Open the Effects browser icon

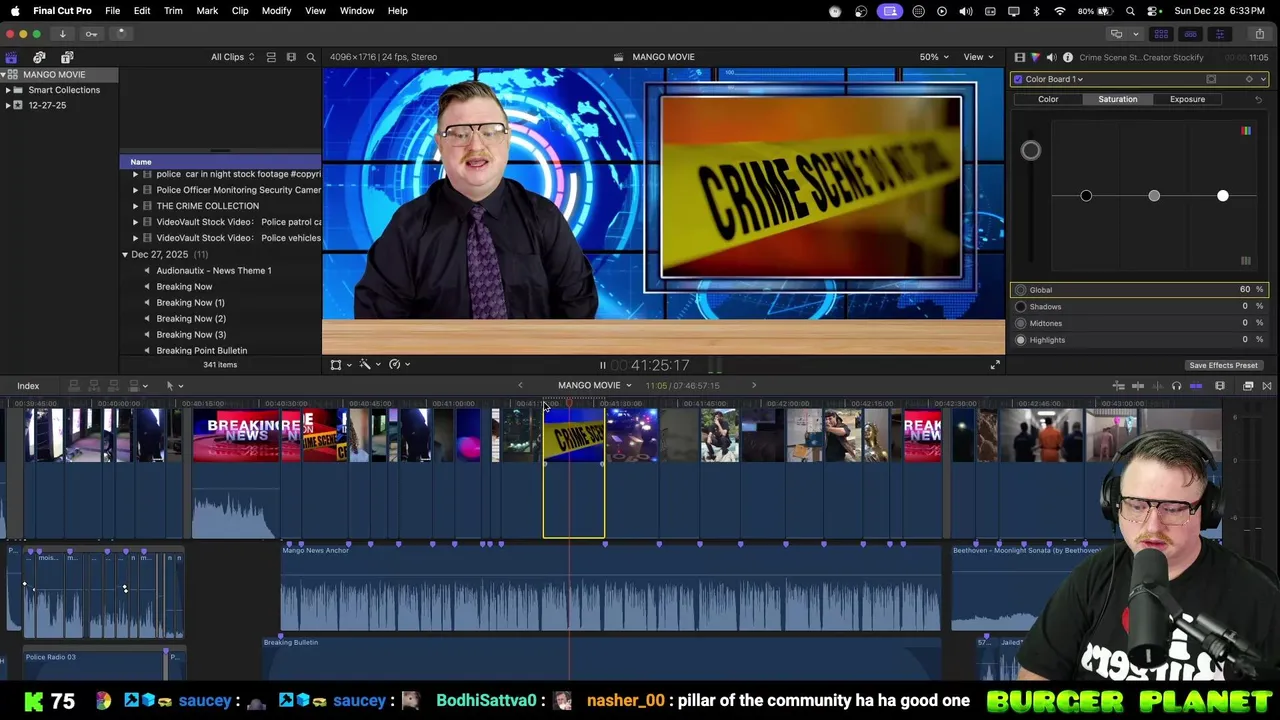click(1248, 386)
